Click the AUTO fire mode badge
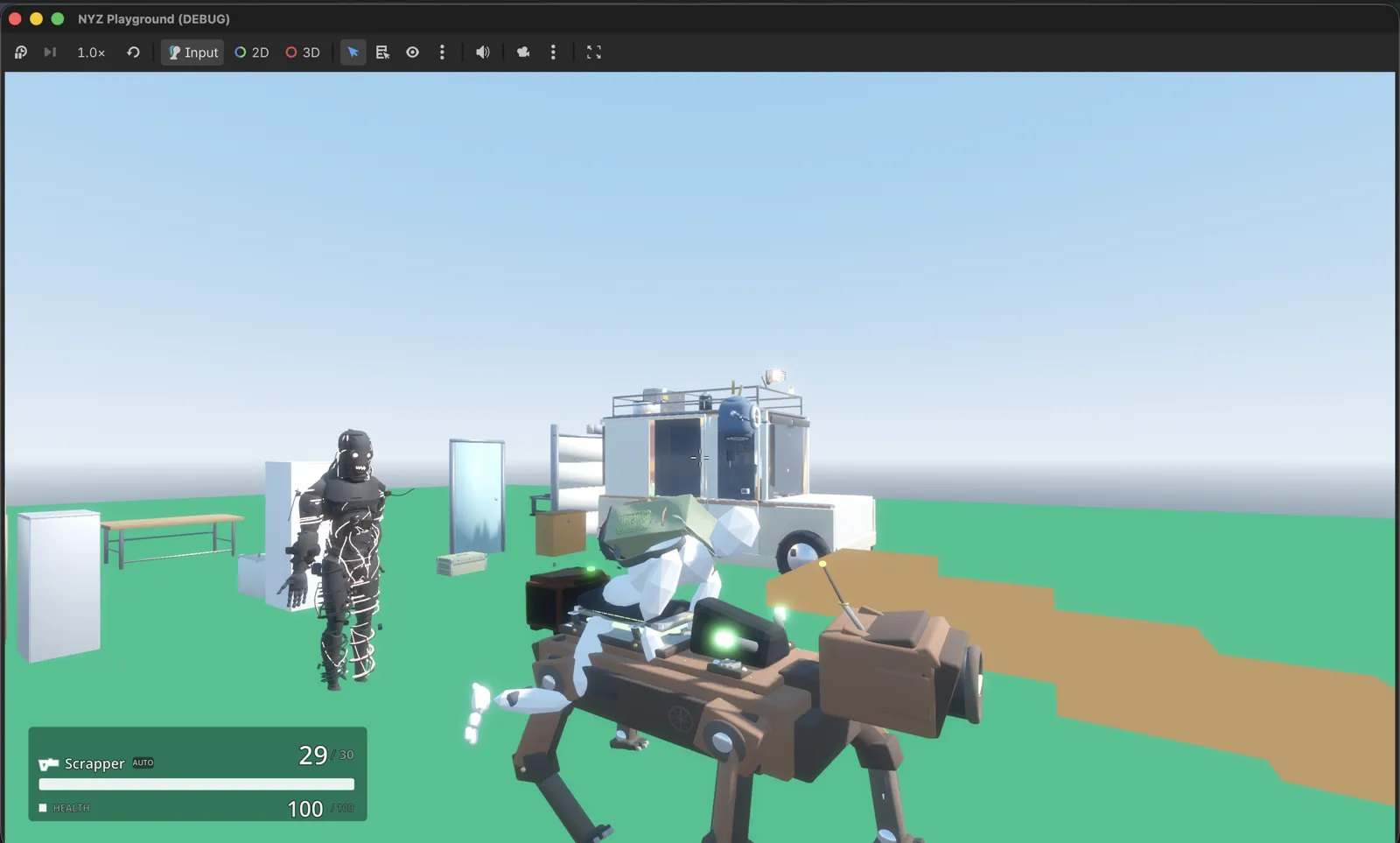The image size is (1400, 843). pyautogui.click(x=143, y=762)
